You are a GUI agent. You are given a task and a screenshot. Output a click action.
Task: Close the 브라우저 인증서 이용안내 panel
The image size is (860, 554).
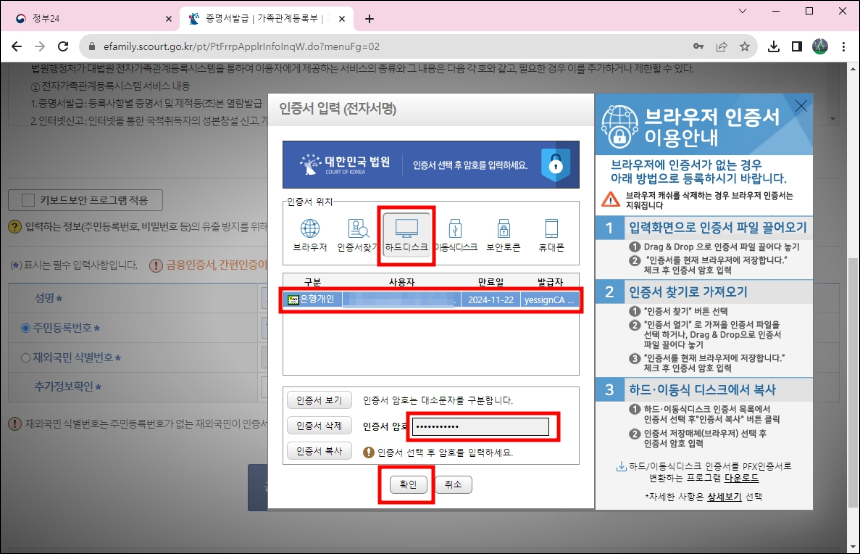coord(801,106)
